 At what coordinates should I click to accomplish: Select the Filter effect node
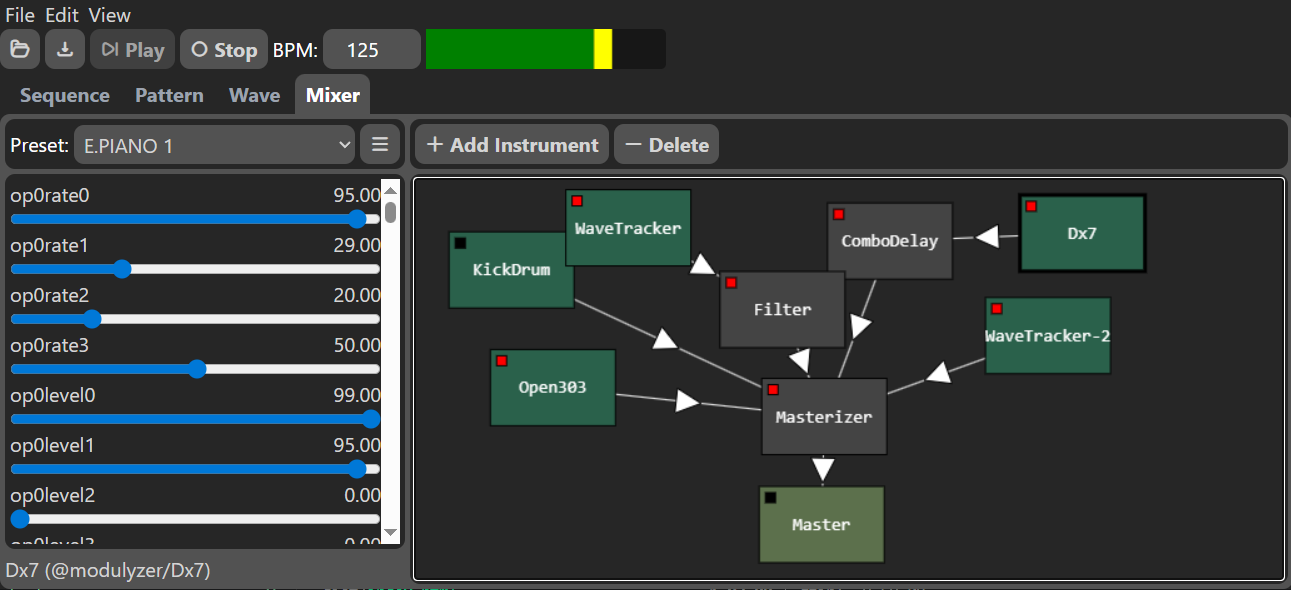coord(782,310)
